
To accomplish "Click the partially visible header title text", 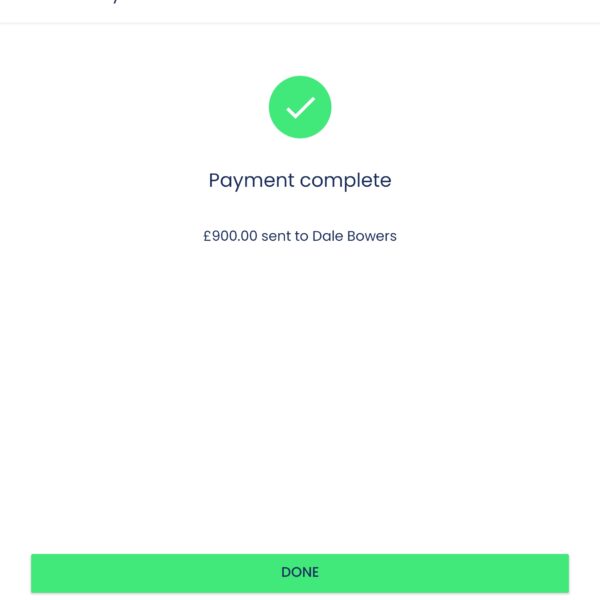I will (110, 3).
